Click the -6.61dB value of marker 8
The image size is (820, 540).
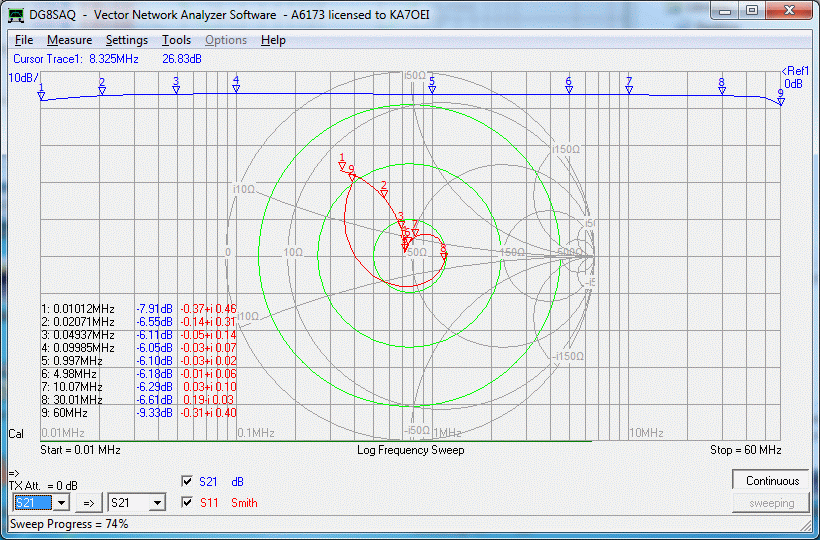click(154, 400)
